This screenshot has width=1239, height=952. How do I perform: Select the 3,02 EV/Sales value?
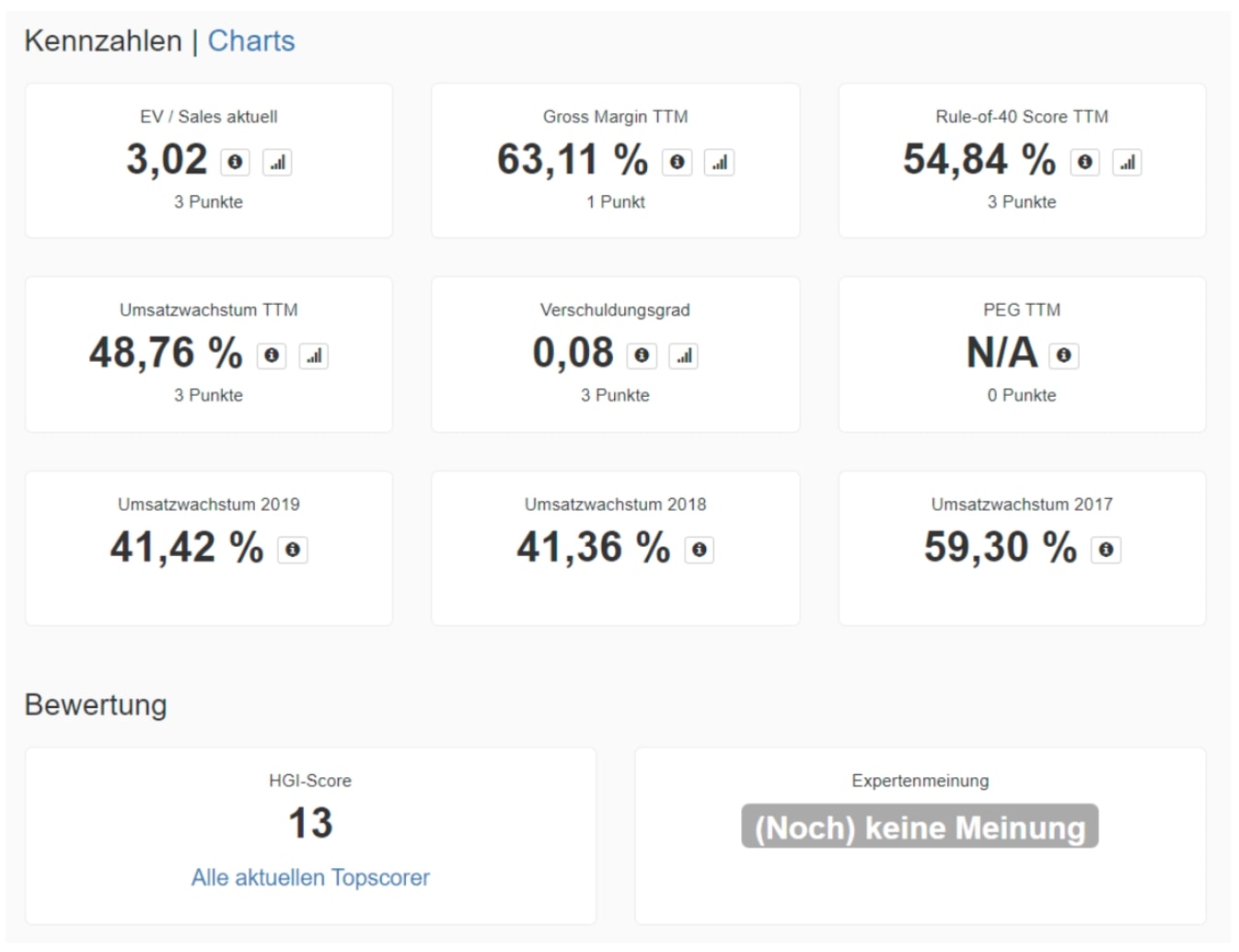coord(167,159)
